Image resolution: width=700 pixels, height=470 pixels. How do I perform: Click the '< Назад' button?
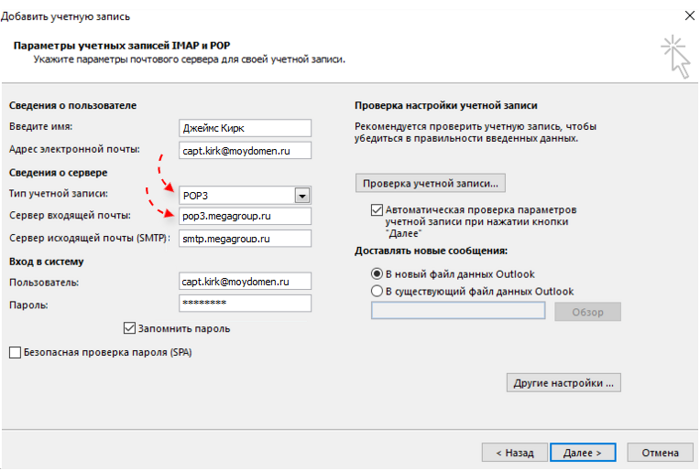click(512, 452)
